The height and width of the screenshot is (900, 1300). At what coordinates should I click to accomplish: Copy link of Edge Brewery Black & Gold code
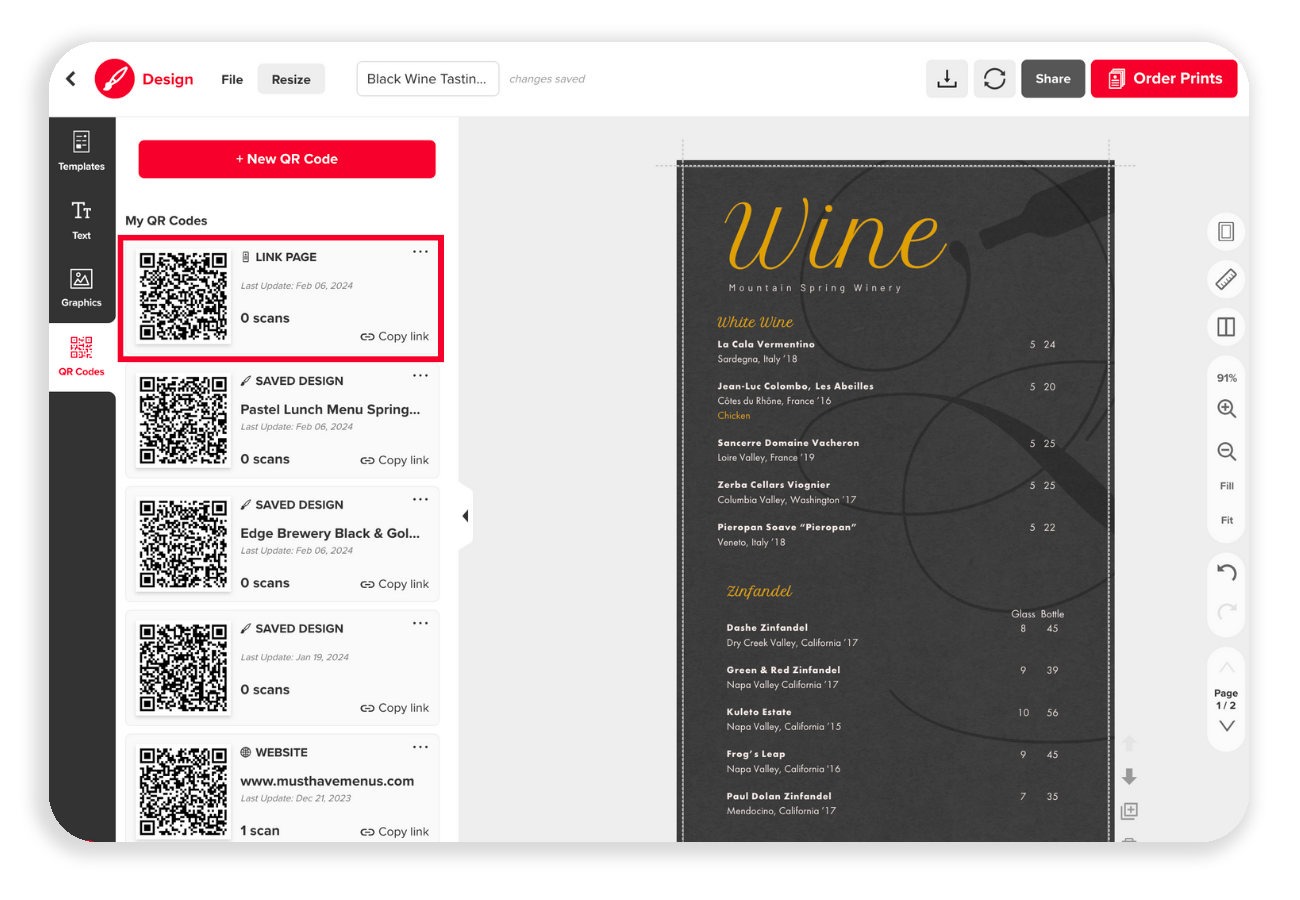coord(395,584)
